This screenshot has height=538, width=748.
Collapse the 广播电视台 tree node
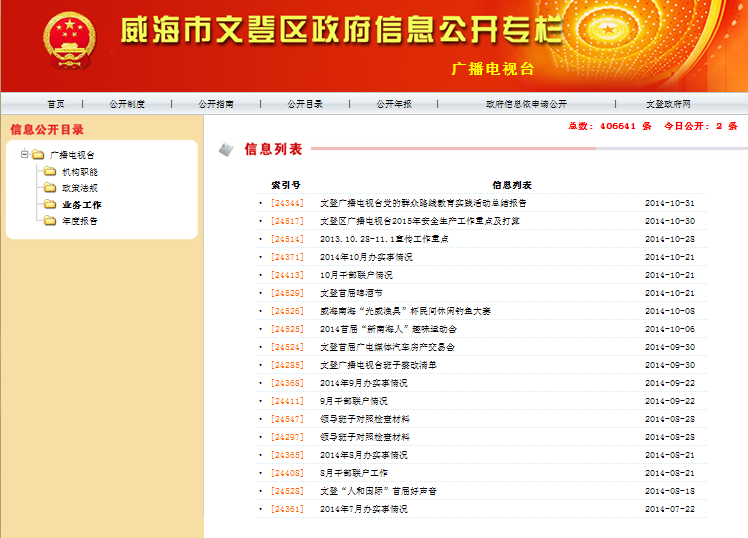(x=24, y=155)
